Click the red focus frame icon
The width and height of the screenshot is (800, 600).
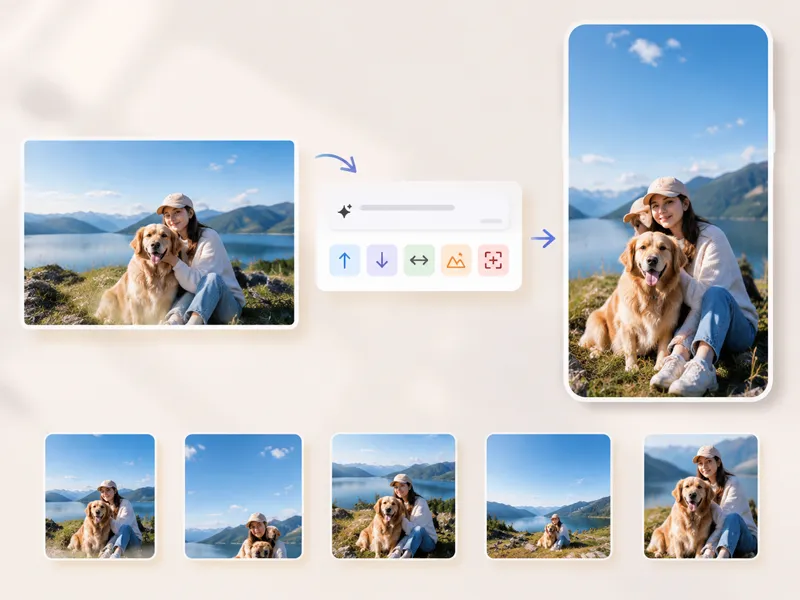click(493, 260)
